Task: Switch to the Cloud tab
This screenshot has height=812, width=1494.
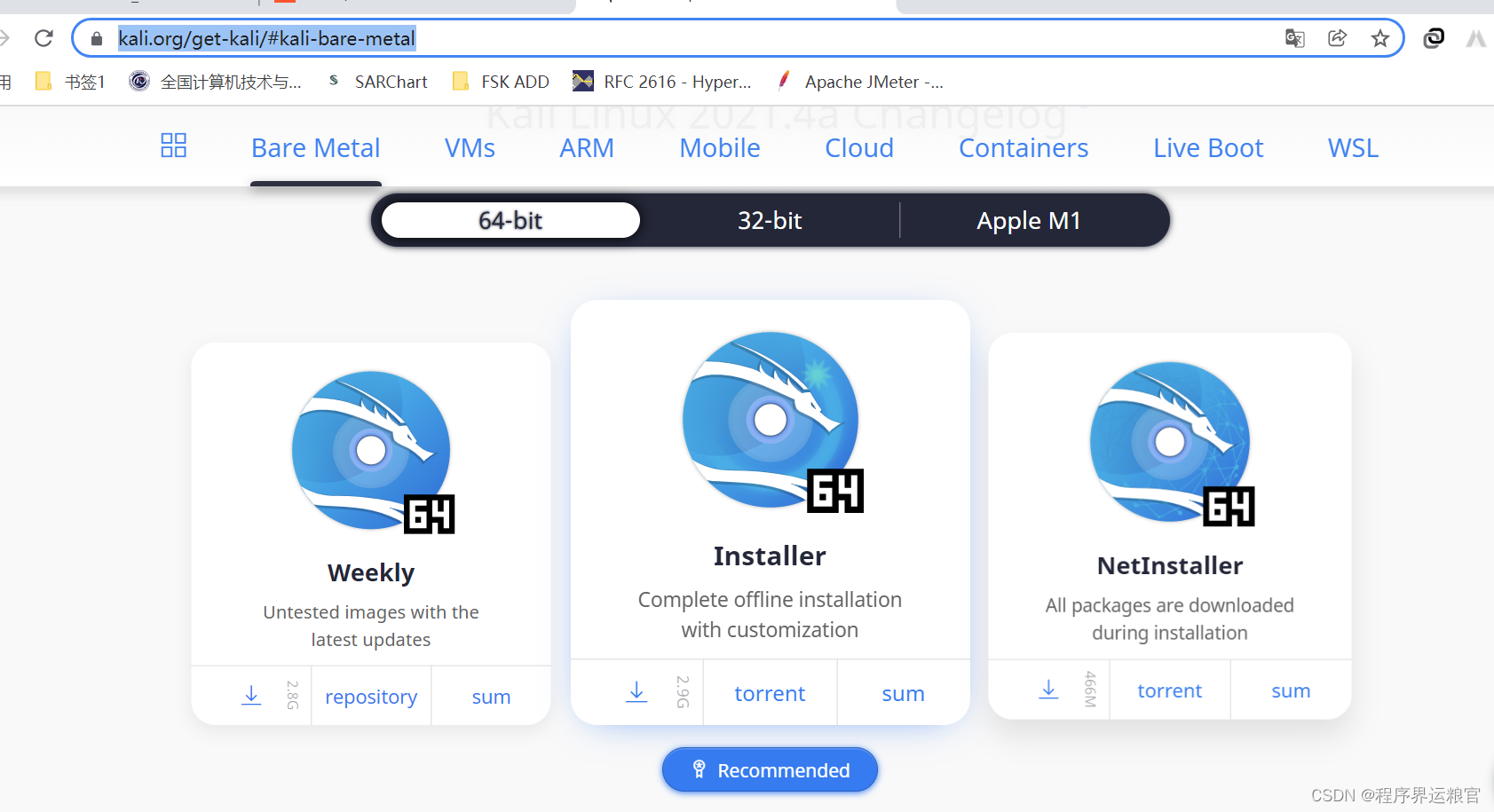Action: click(859, 147)
